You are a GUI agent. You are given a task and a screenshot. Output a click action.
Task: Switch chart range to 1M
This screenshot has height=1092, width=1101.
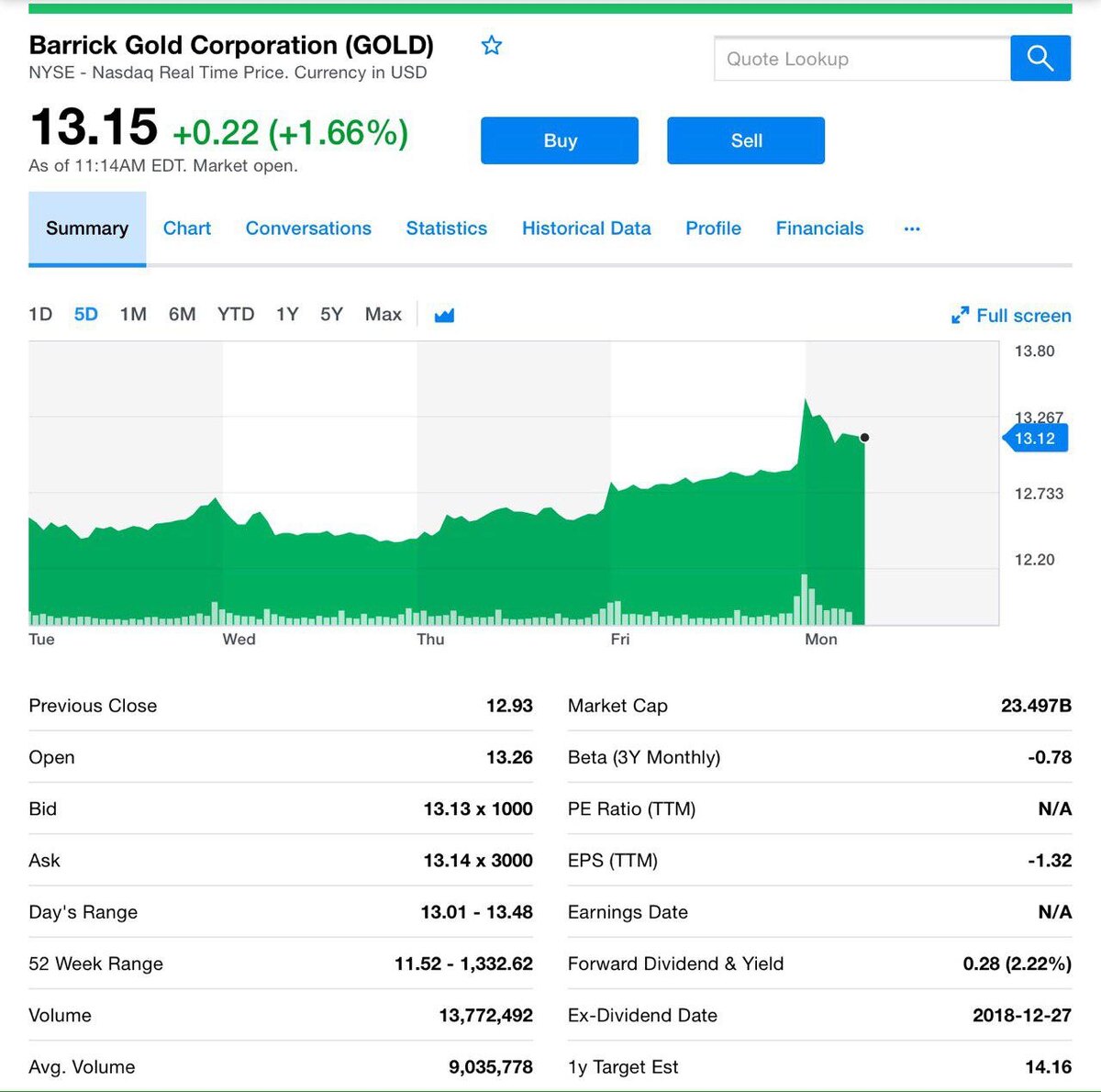pyautogui.click(x=133, y=315)
